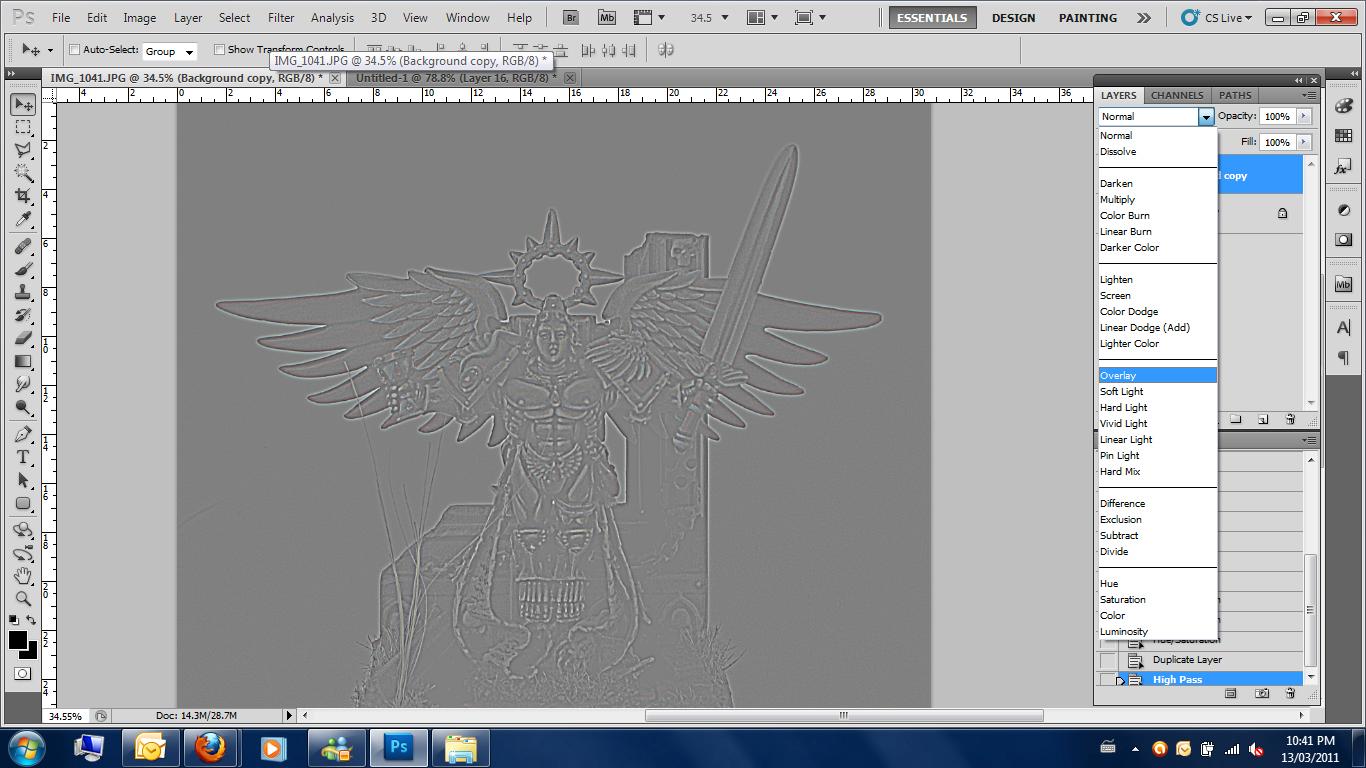Open the Mini Bridge panel icon

pyautogui.click(x=1343, y=284)
